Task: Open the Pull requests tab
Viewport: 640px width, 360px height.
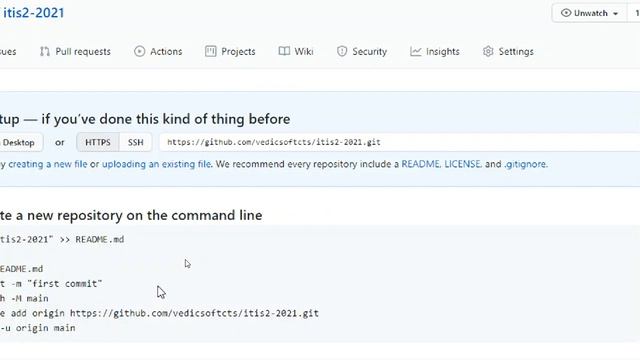Action: click(75, 51)
